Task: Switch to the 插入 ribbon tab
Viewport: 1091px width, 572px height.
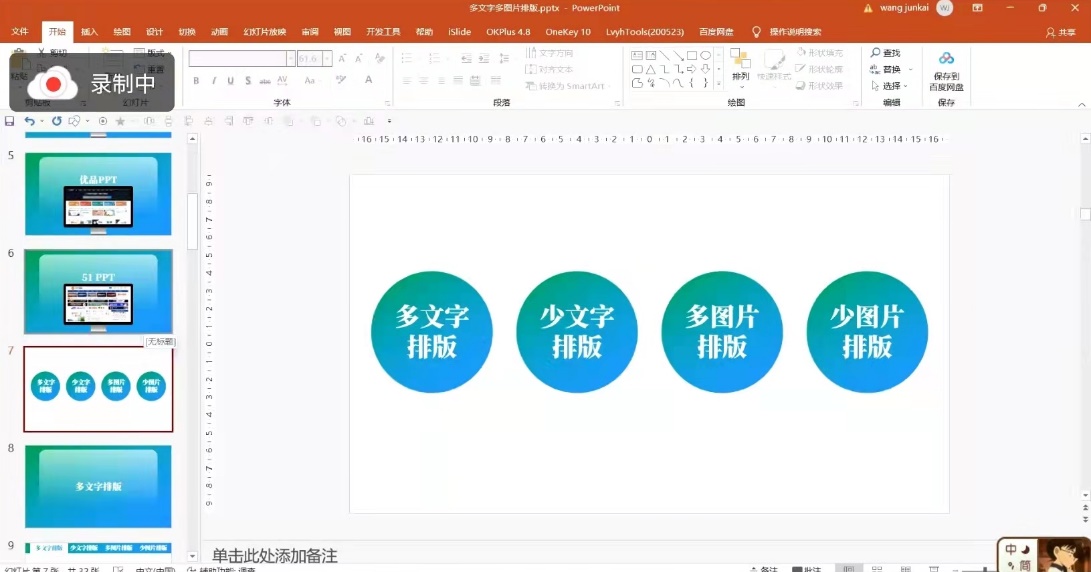Action: (89, 32)
